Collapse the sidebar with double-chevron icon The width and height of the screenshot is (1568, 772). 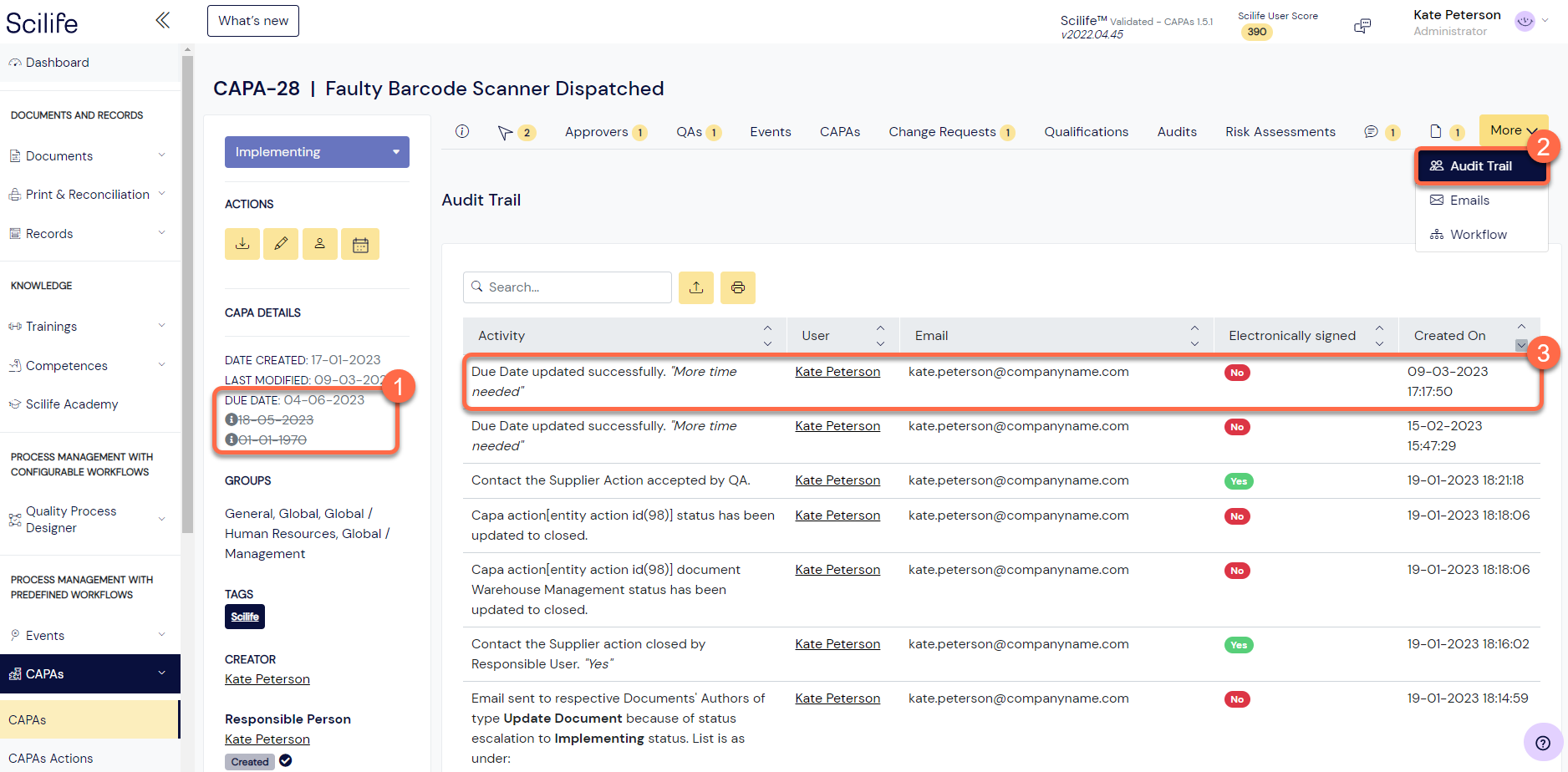click(x=162, y=20)
